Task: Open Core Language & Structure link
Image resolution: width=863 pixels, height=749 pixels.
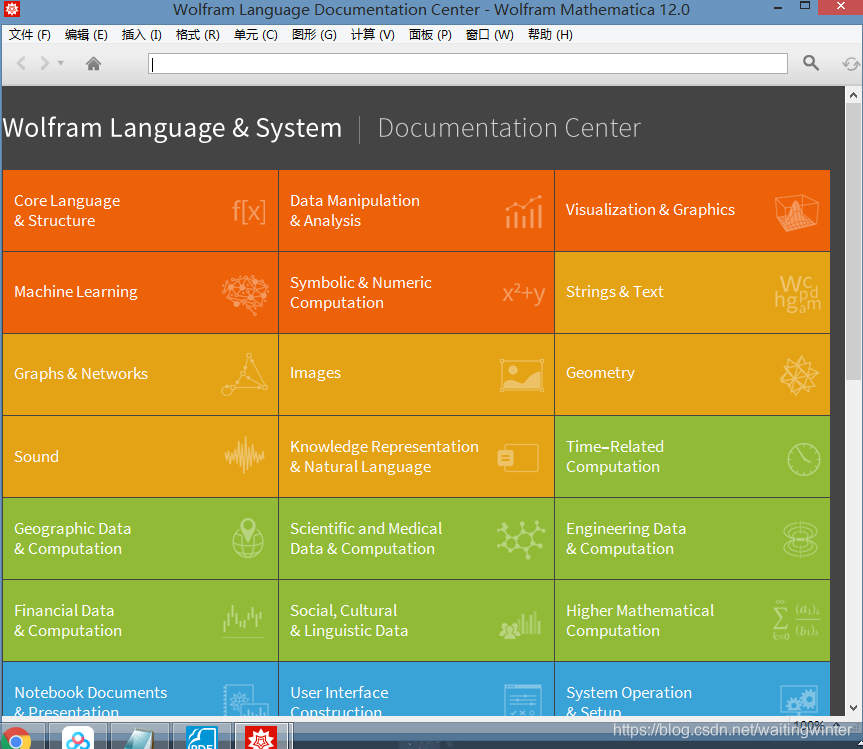Action: click(x=67, y=211)
